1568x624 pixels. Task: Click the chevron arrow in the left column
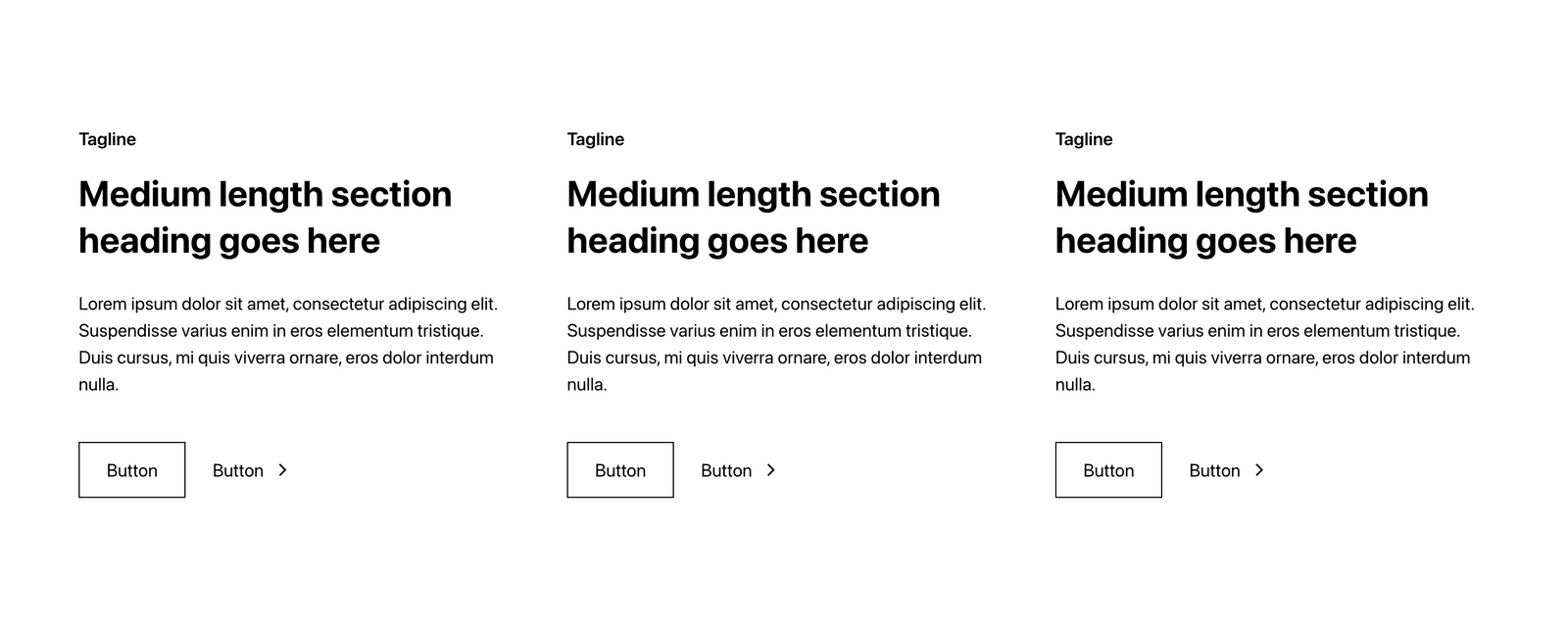click(x=282, y=470)
